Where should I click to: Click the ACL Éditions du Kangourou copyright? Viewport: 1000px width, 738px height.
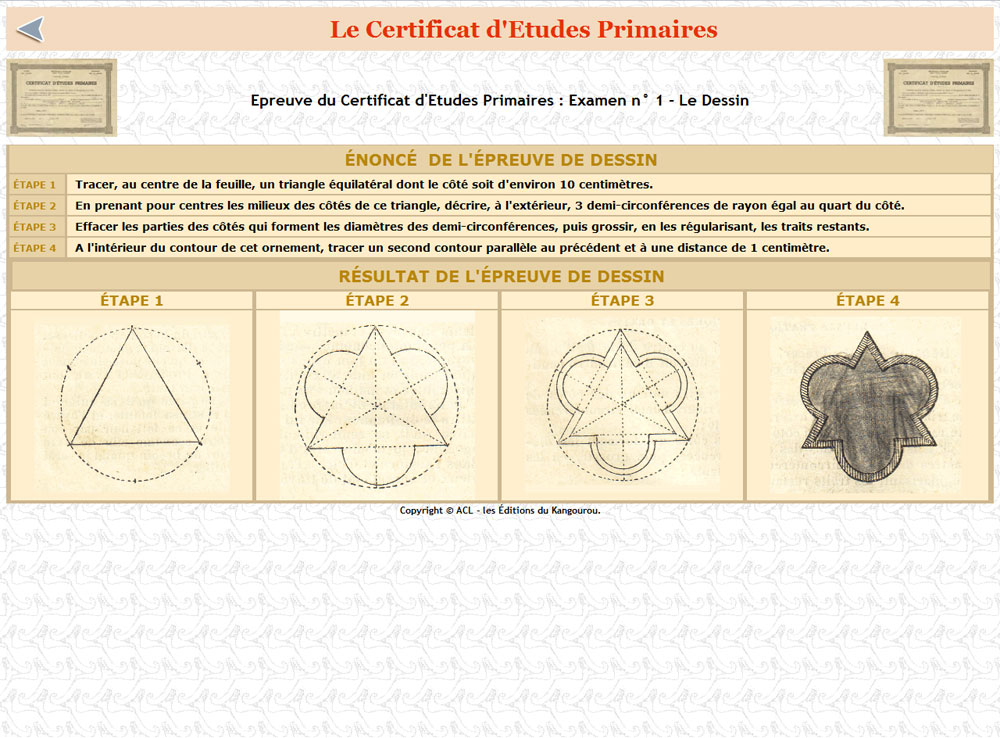500,511
